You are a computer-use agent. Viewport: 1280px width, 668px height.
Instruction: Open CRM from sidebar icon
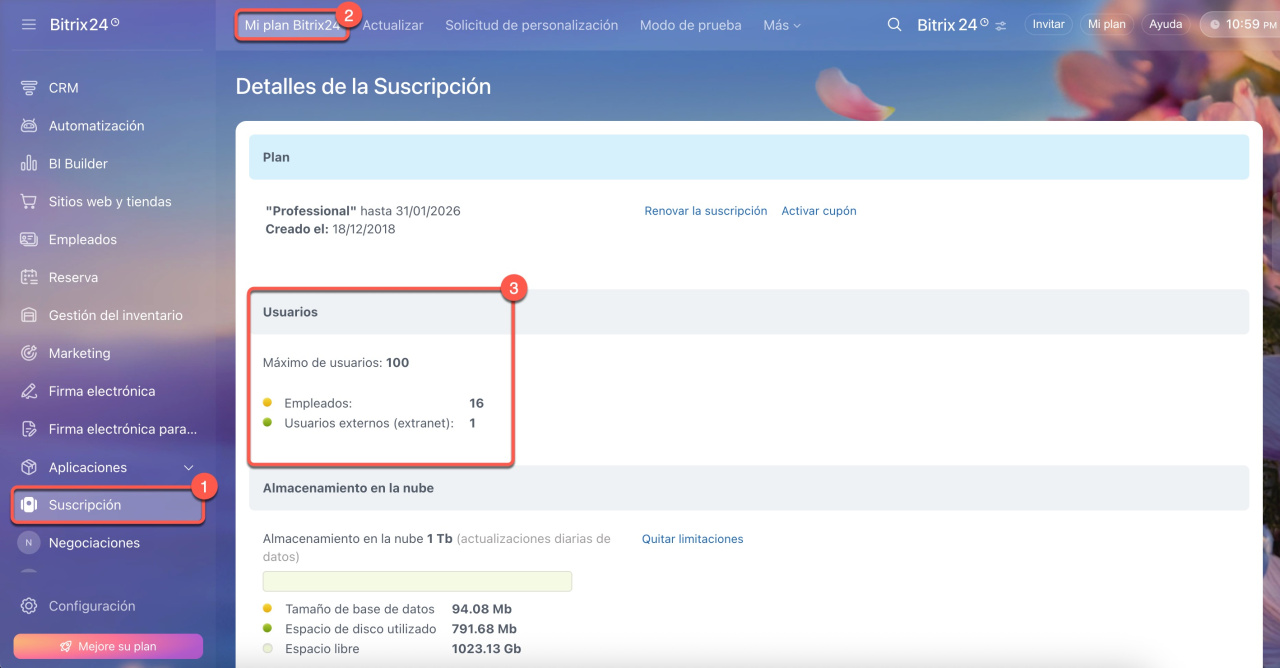click(x=29, y=88)
